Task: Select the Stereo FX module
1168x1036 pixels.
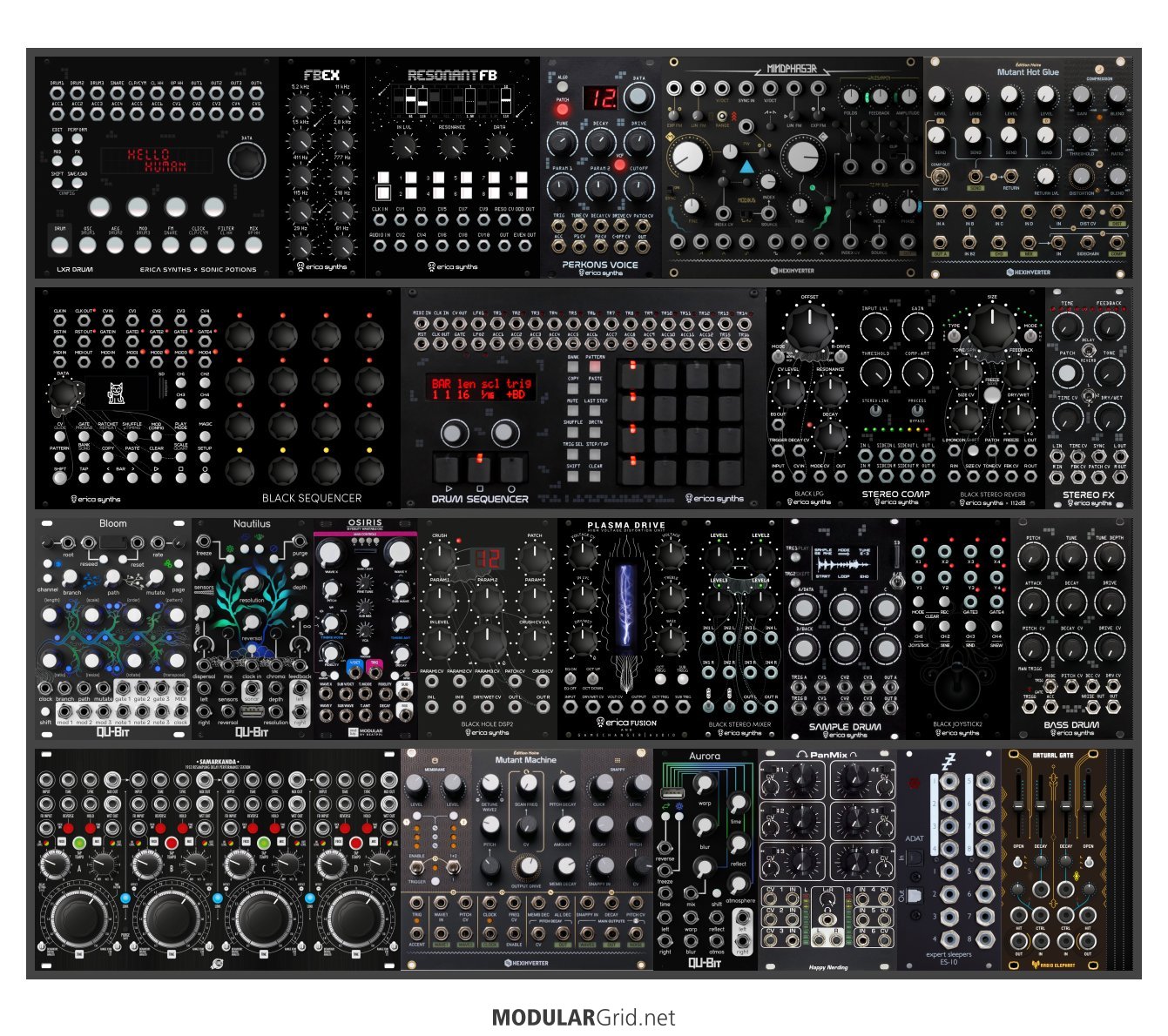Action: pyautogui.click(x=1089, y=398)
